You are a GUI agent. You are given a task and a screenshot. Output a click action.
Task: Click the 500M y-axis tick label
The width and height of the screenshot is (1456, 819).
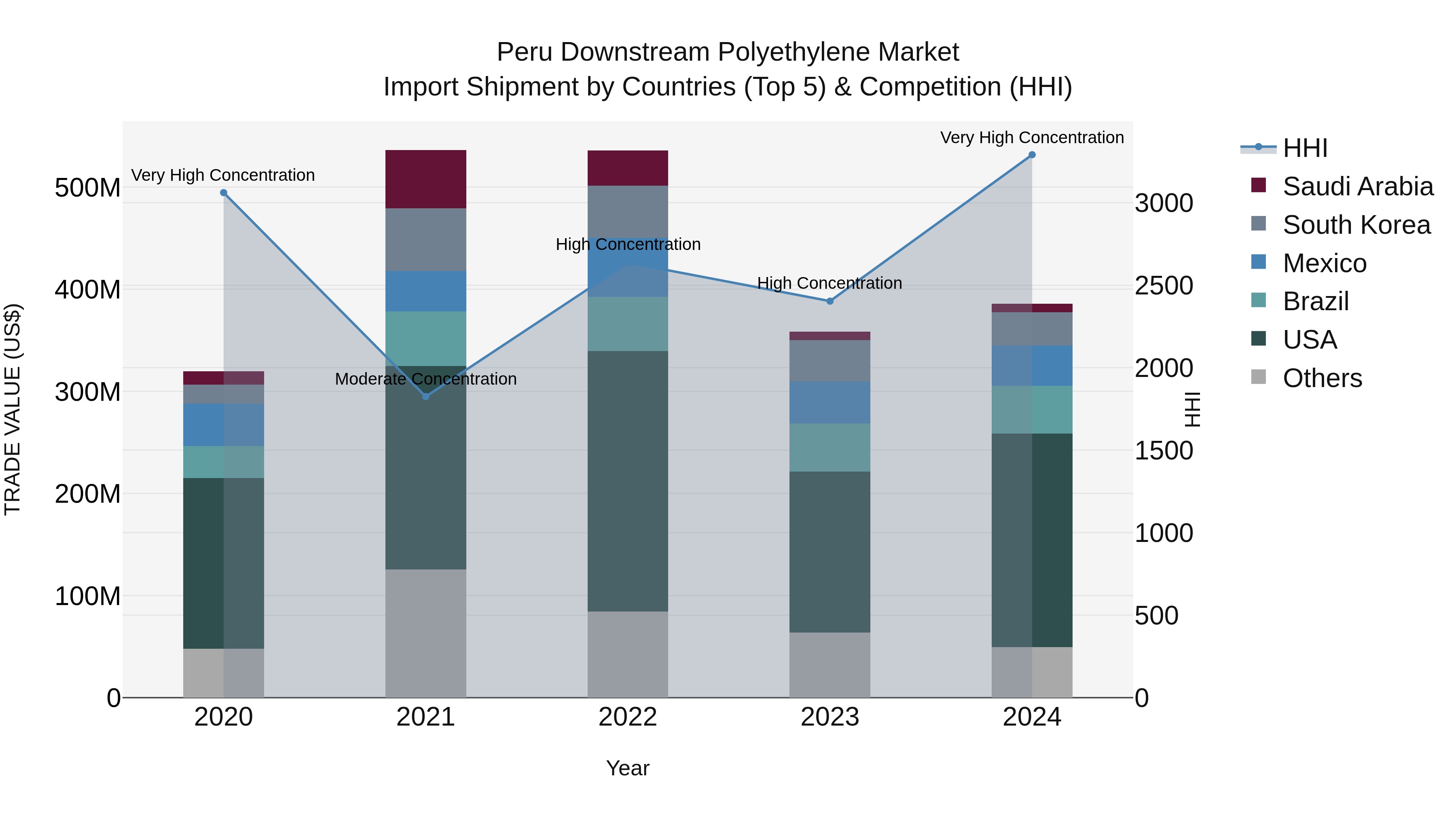88,188
